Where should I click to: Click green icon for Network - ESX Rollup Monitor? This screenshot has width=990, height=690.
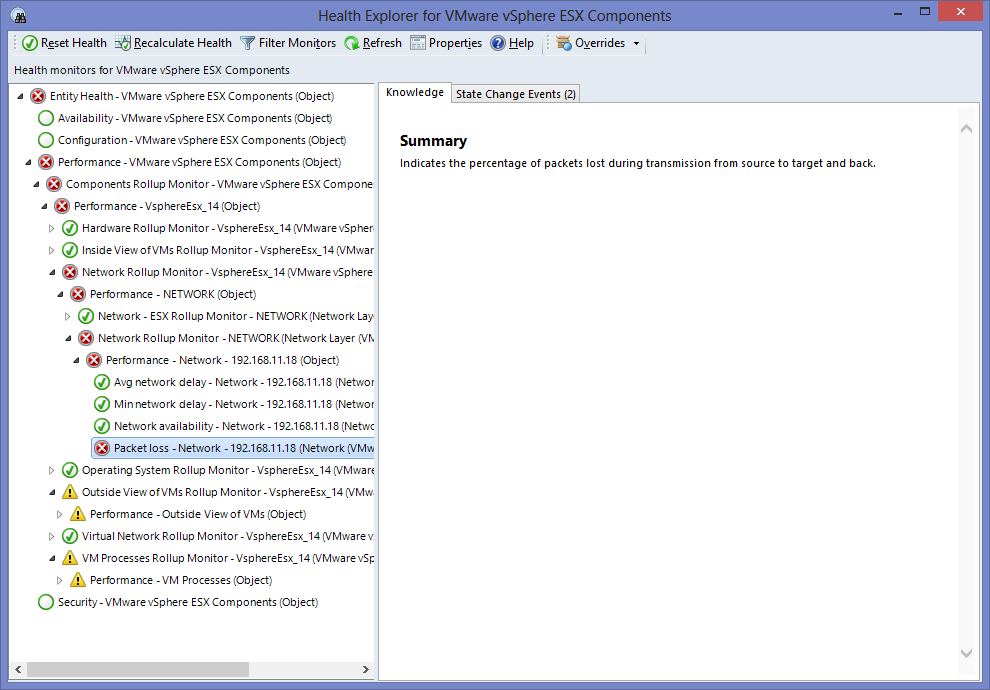tap(86, 316)
